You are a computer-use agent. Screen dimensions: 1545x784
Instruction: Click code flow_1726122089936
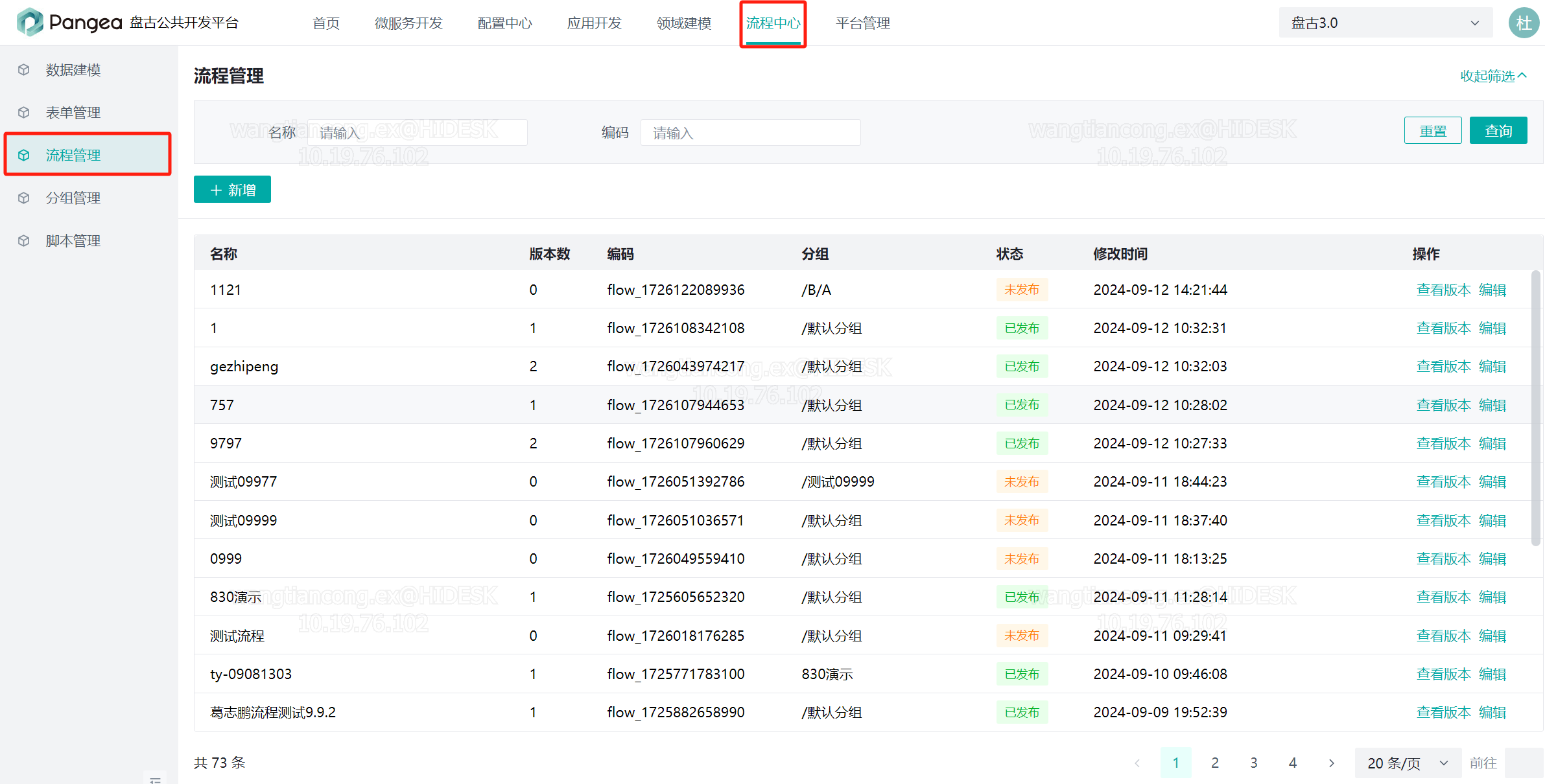[x=676, y=290]
